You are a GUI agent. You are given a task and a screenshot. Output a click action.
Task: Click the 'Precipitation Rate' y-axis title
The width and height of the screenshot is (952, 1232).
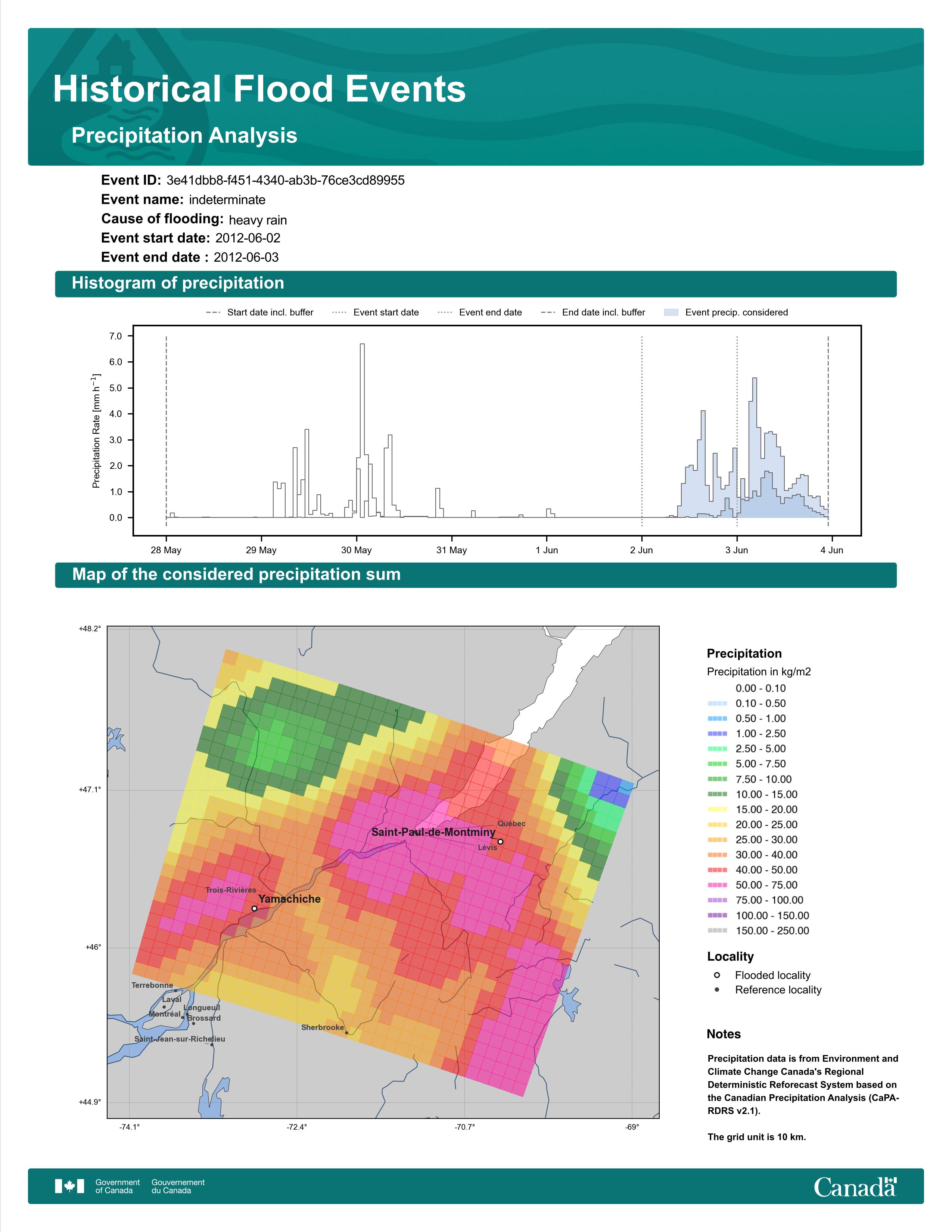point(96,430)
